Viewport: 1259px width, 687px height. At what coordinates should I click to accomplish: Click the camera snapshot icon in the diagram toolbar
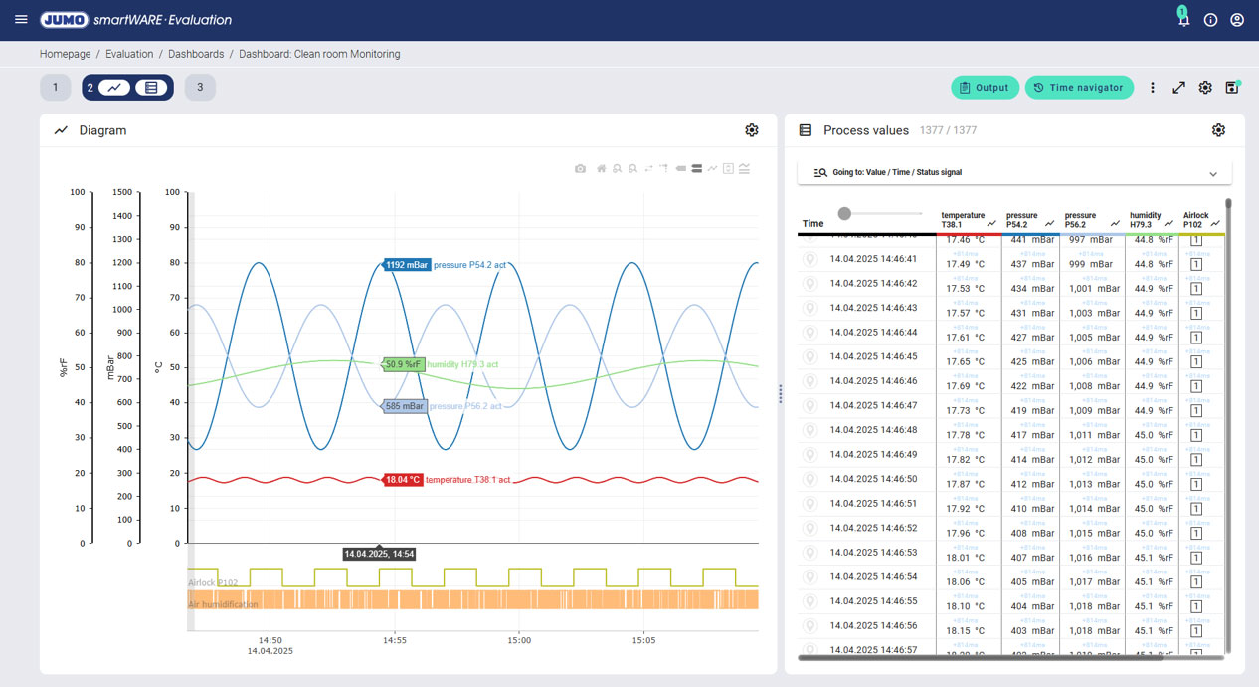(580, 169)
